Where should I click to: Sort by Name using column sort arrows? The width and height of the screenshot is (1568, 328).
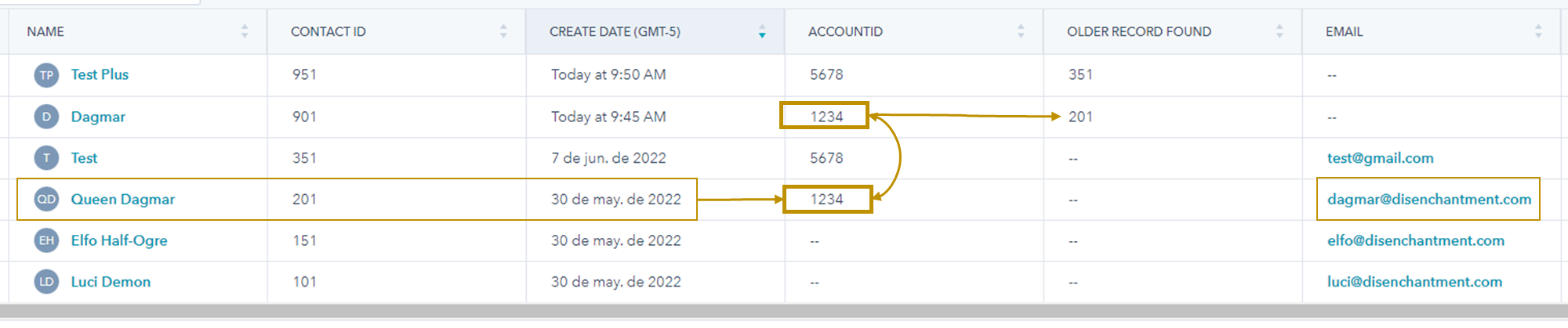245,31
